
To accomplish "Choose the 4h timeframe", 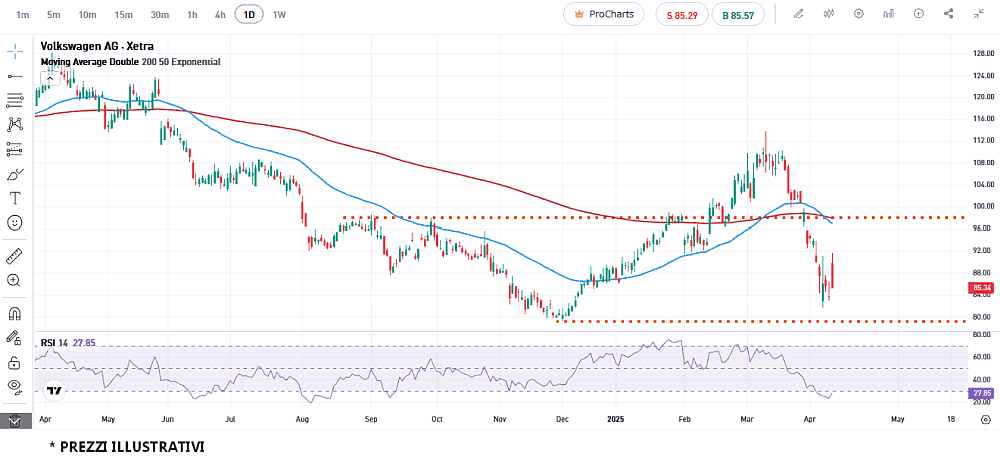I will (220, 14).
